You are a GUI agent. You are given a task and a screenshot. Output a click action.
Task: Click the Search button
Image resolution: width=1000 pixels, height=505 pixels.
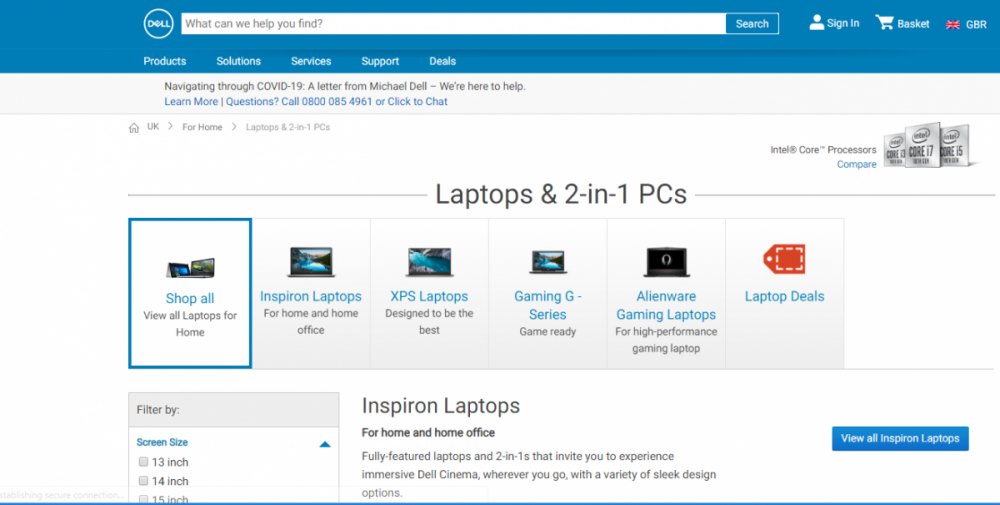752,24
